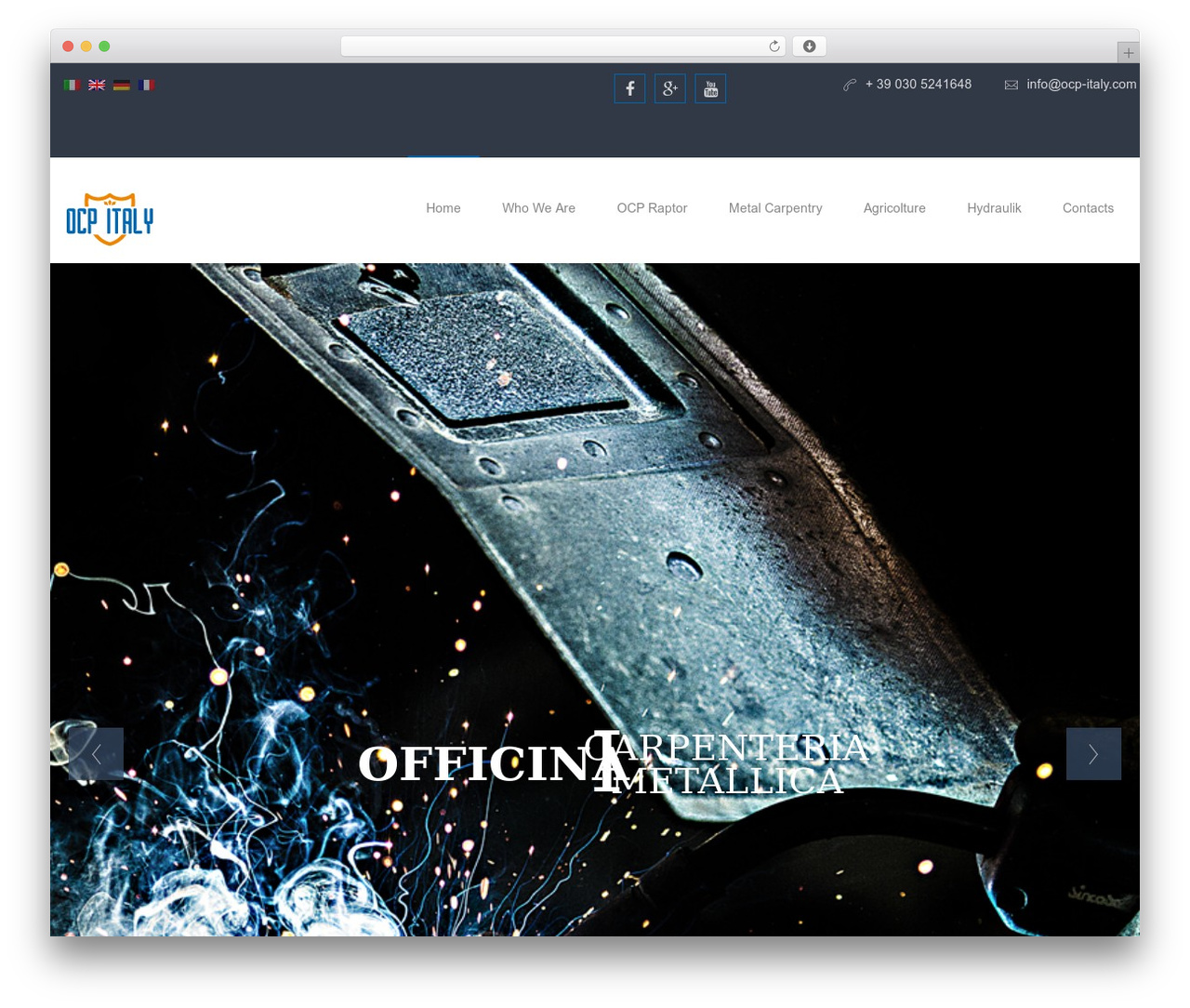
Task: Select Hydraulik from navigation
Action: coord(994,208)
